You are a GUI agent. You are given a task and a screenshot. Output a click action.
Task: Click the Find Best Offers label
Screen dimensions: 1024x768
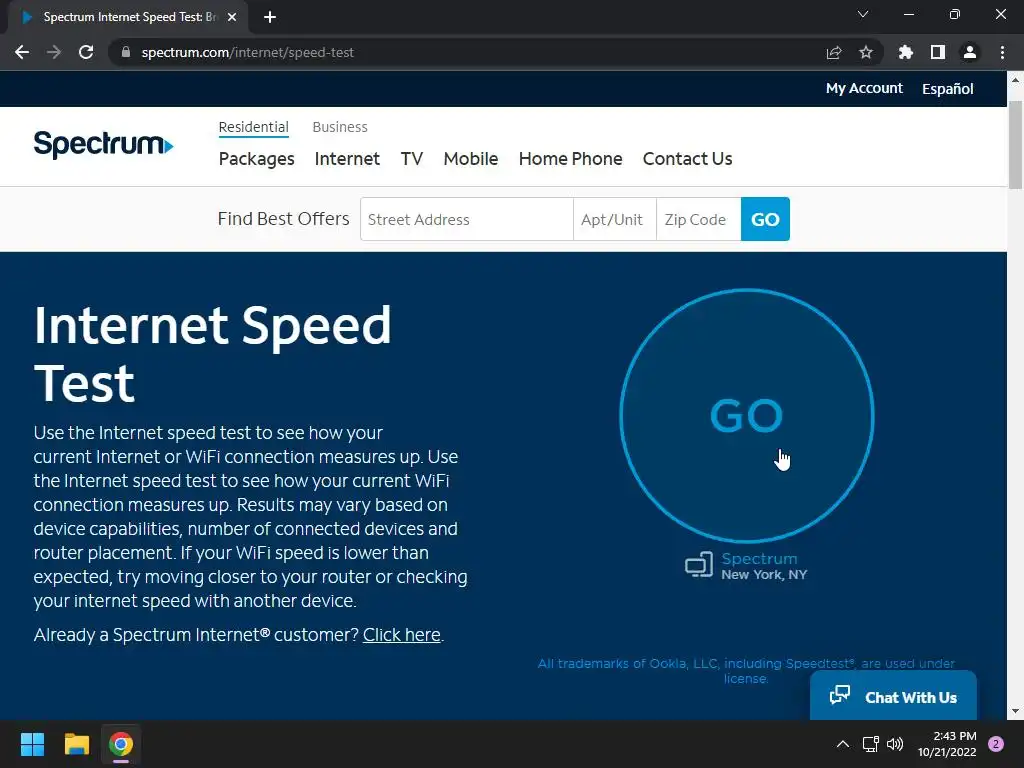click(x=283, y=219)
